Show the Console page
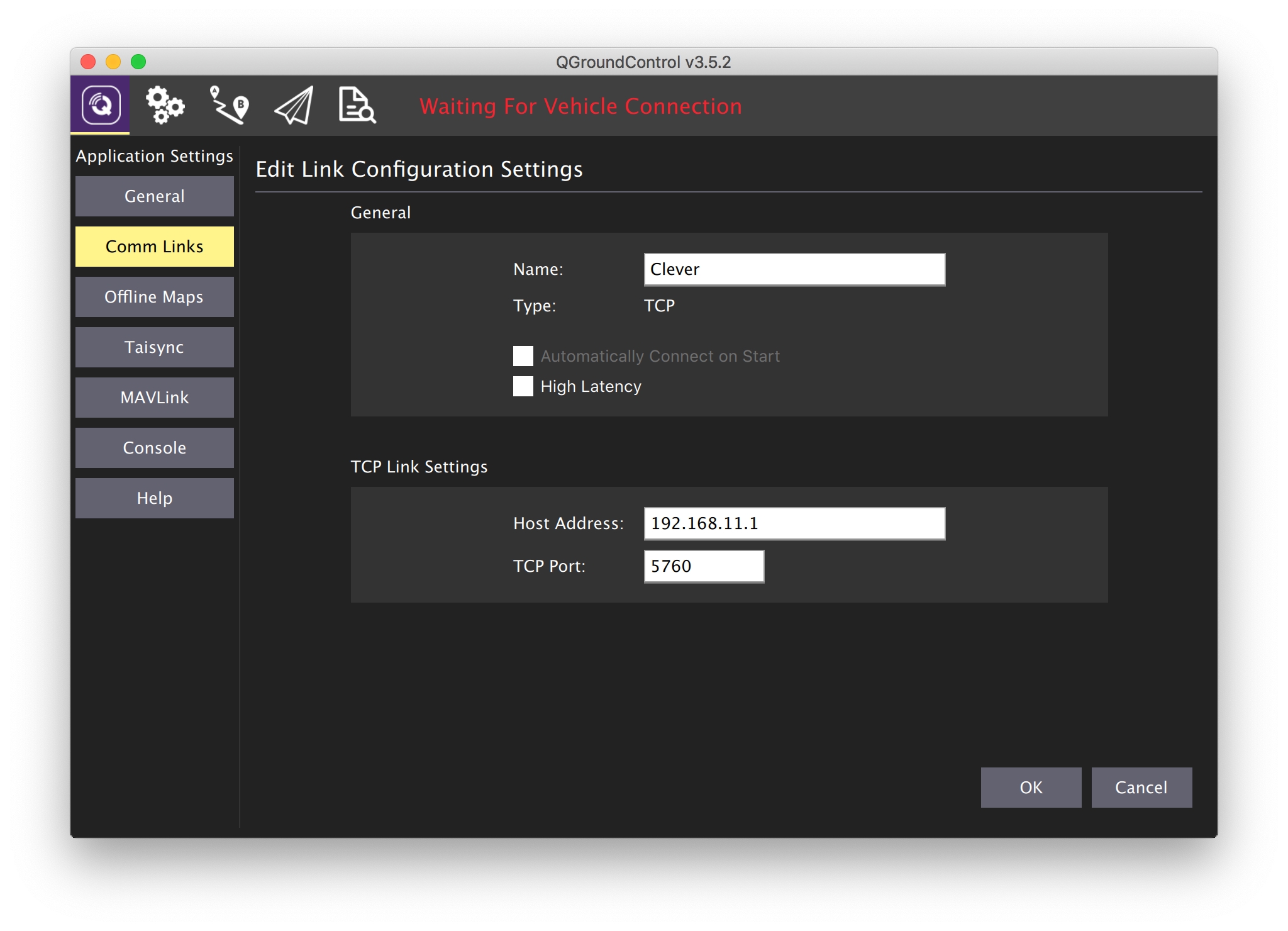 (x=155, y=448)
